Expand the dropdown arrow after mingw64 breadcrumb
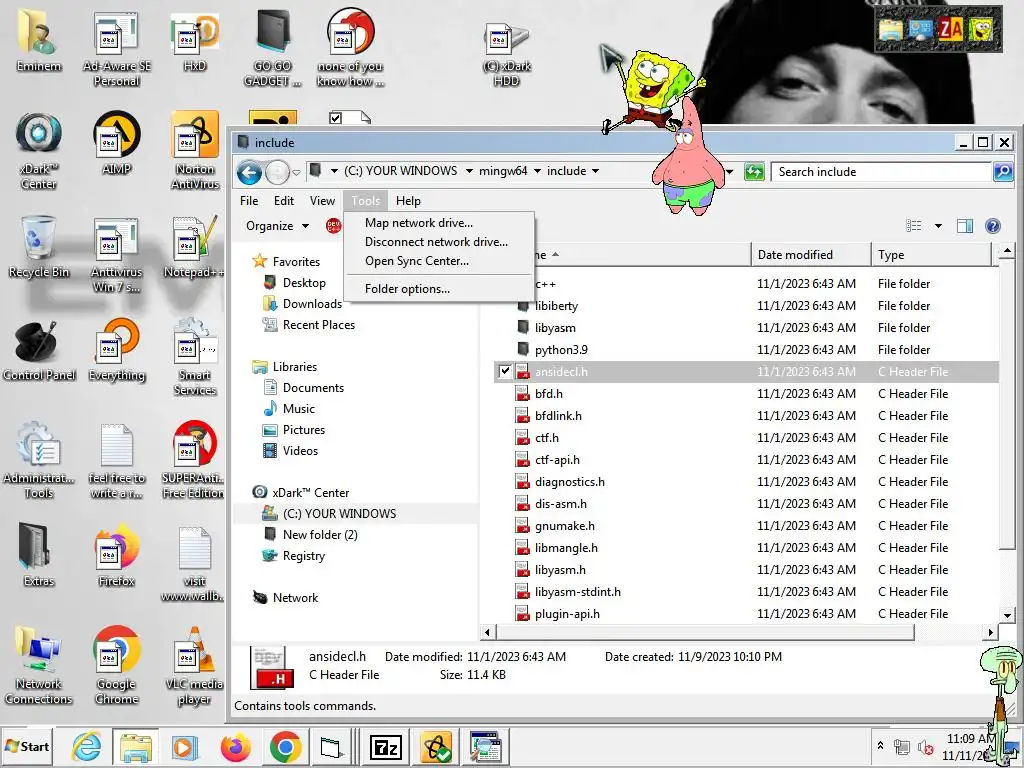Screen dimensions: 1024x768 [x=537, y=171]
